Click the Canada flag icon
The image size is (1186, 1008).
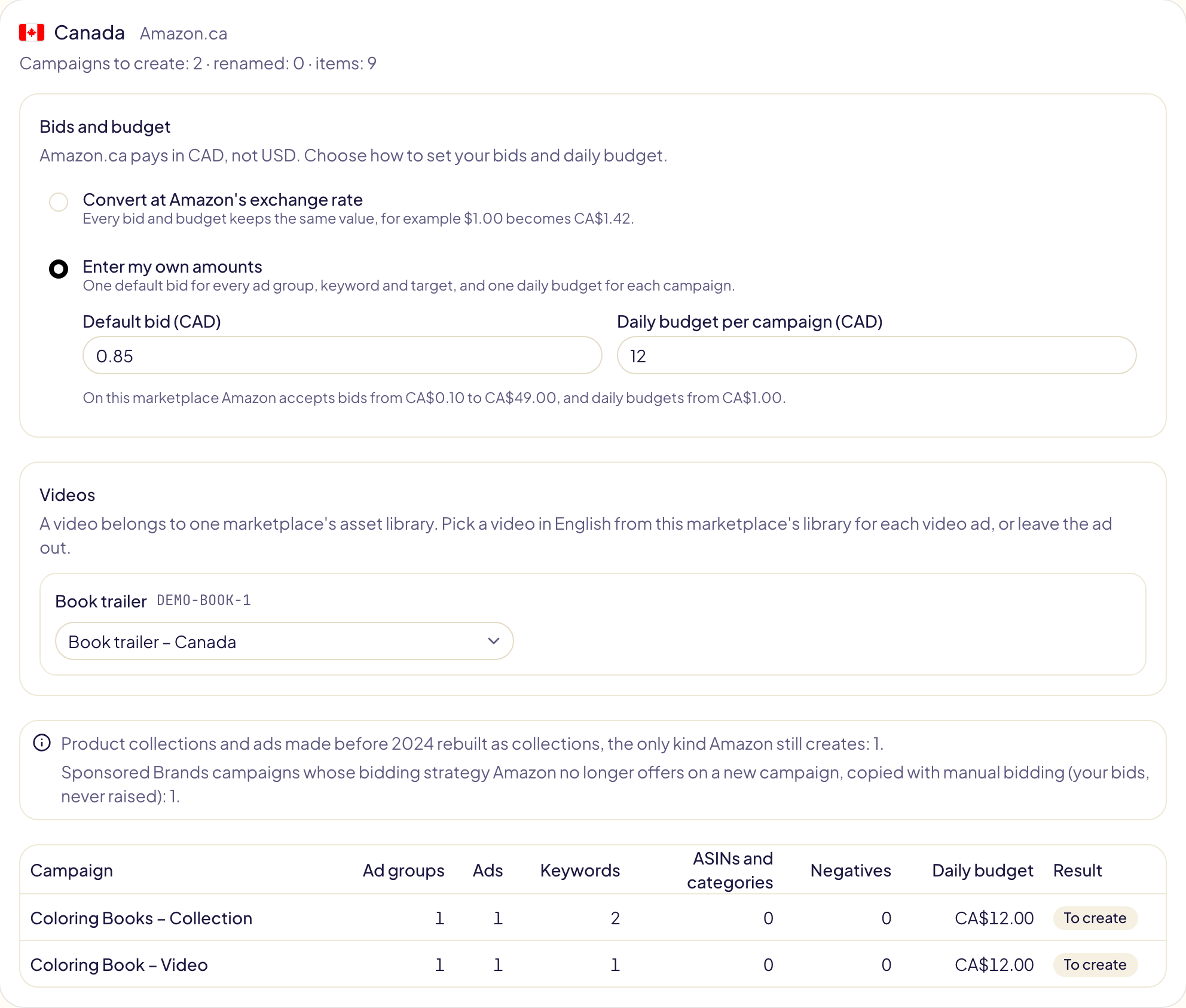(32, 32)
